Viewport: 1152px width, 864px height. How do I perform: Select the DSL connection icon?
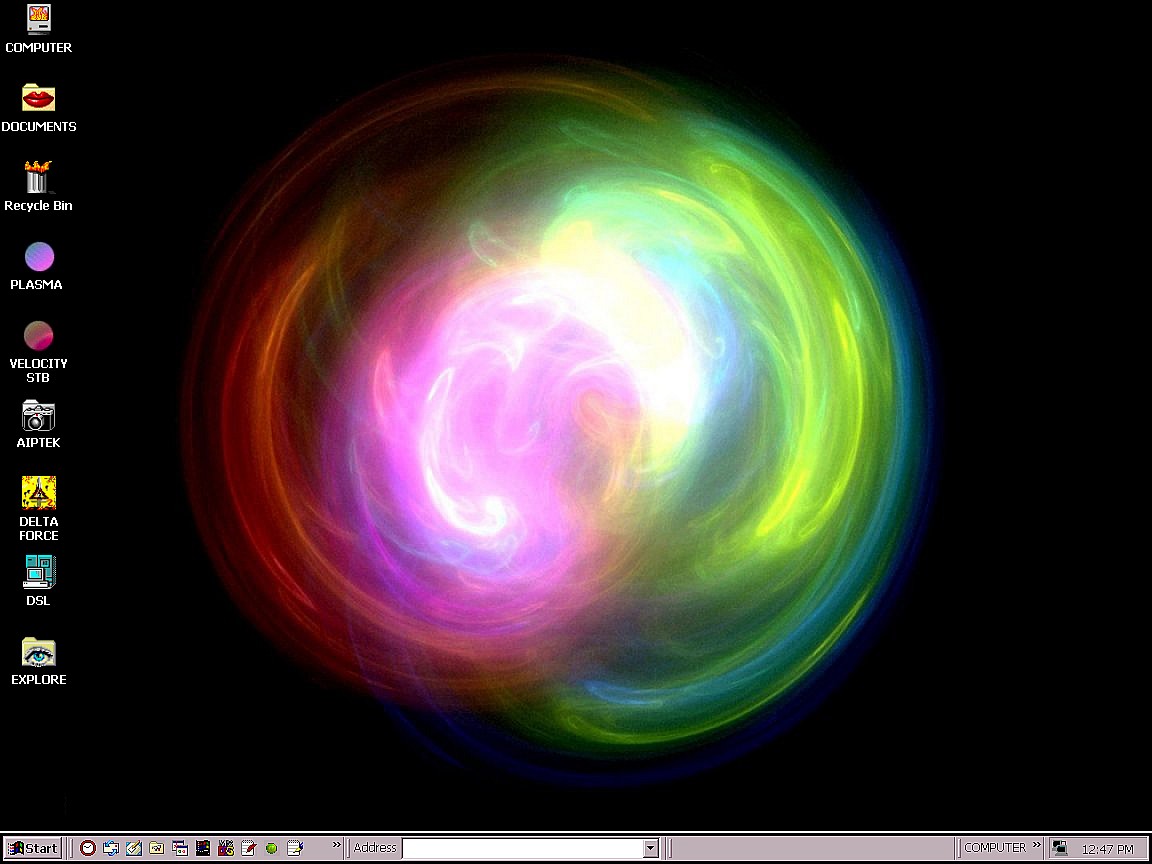point(38,572)
